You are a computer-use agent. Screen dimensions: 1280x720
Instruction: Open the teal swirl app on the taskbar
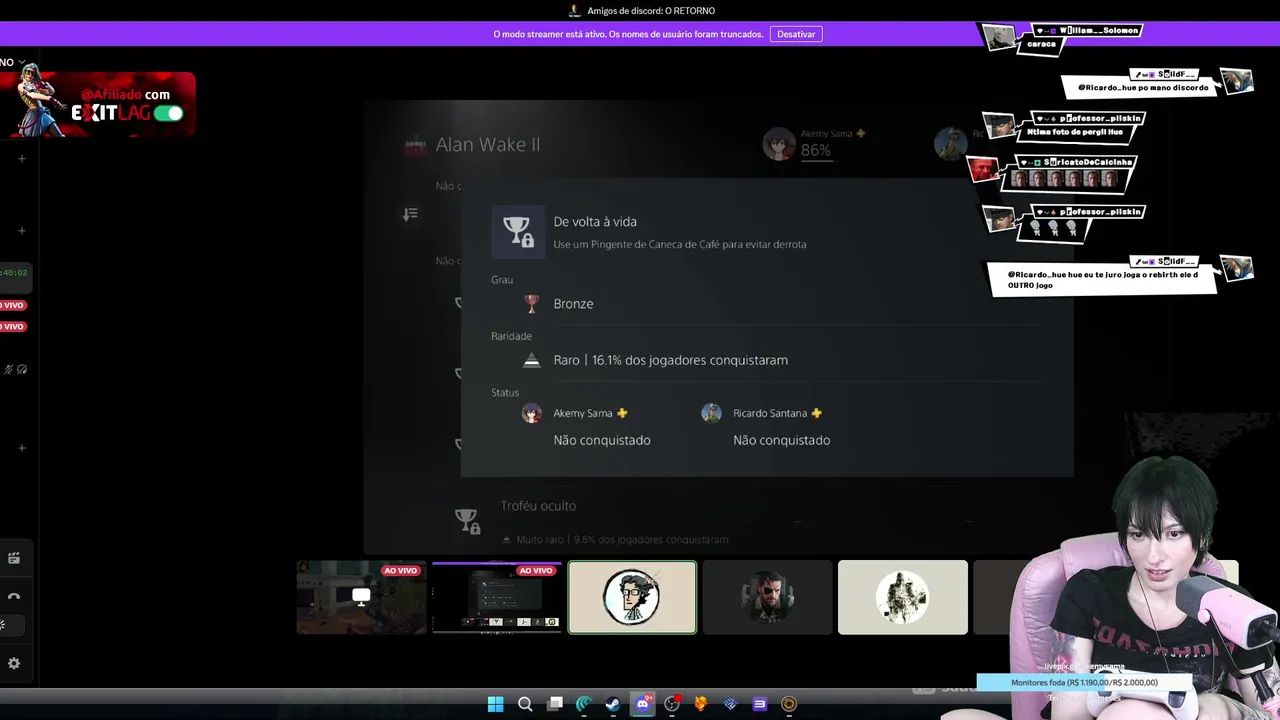click(584, 704)
